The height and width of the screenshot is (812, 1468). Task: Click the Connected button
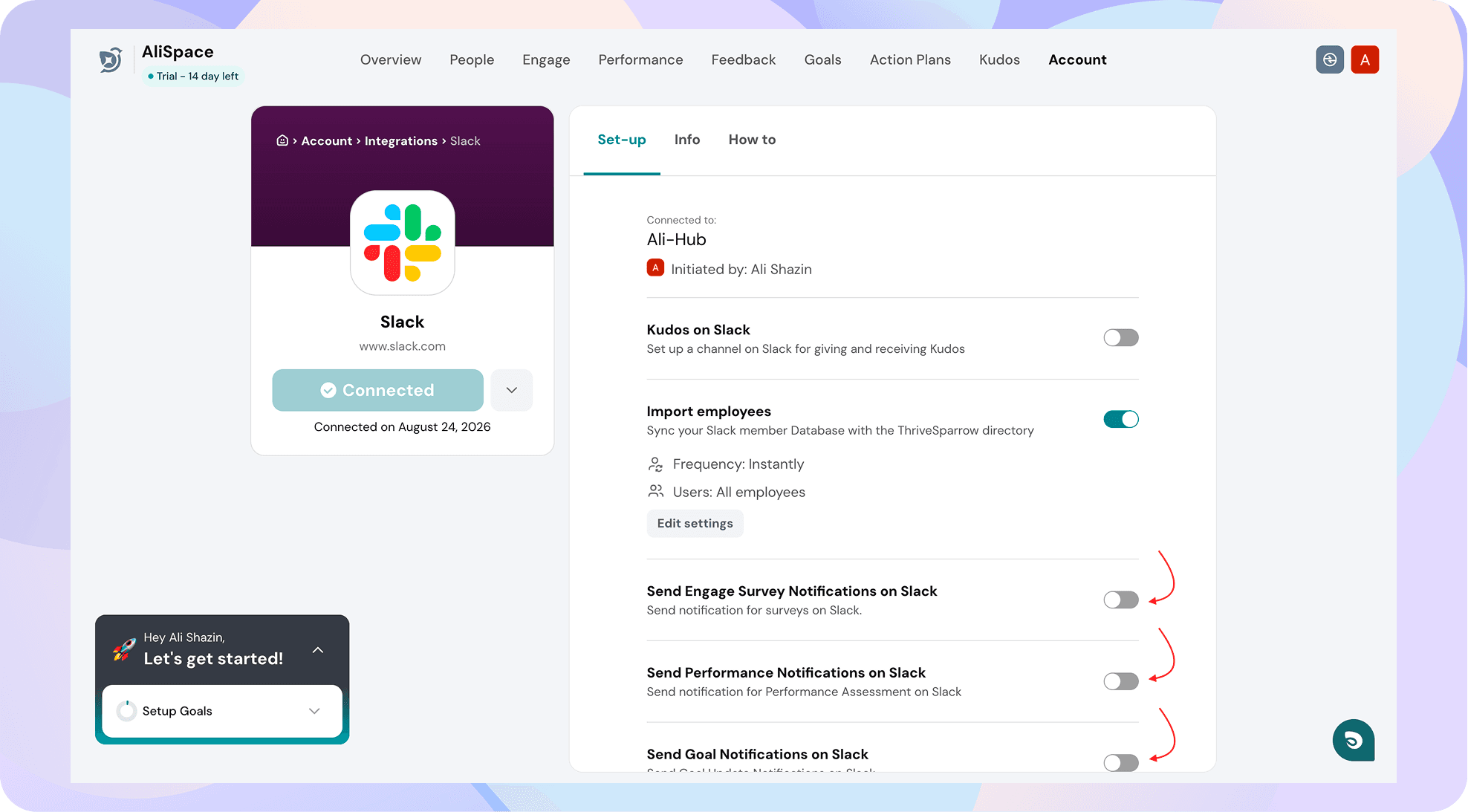[378, 390]
